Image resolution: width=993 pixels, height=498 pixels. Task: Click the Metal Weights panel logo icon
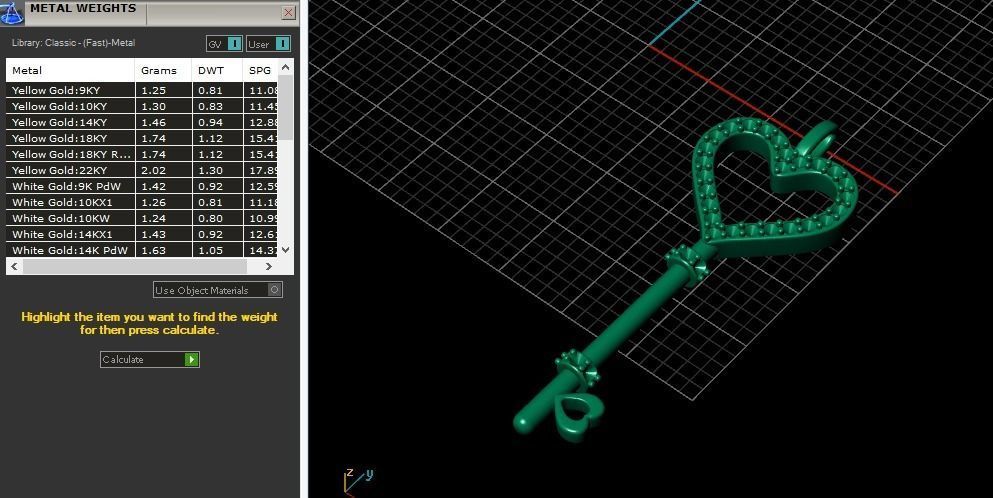coord(11,11)
